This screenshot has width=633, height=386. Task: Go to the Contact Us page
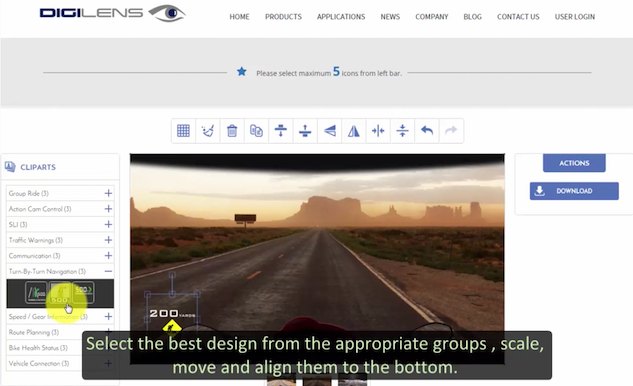pos(518,17)
